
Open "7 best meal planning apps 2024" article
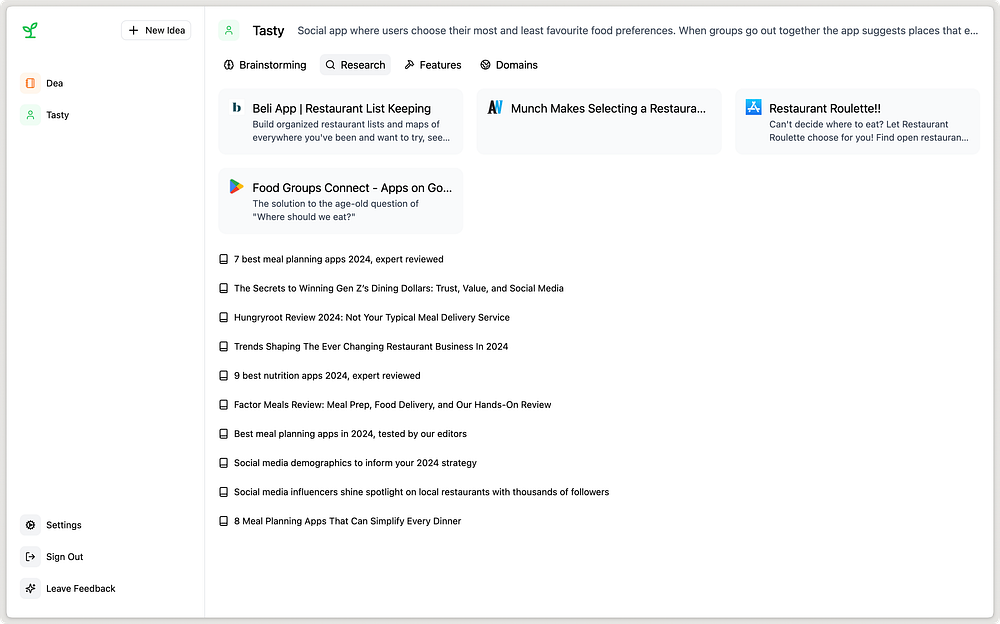point(338,259)
